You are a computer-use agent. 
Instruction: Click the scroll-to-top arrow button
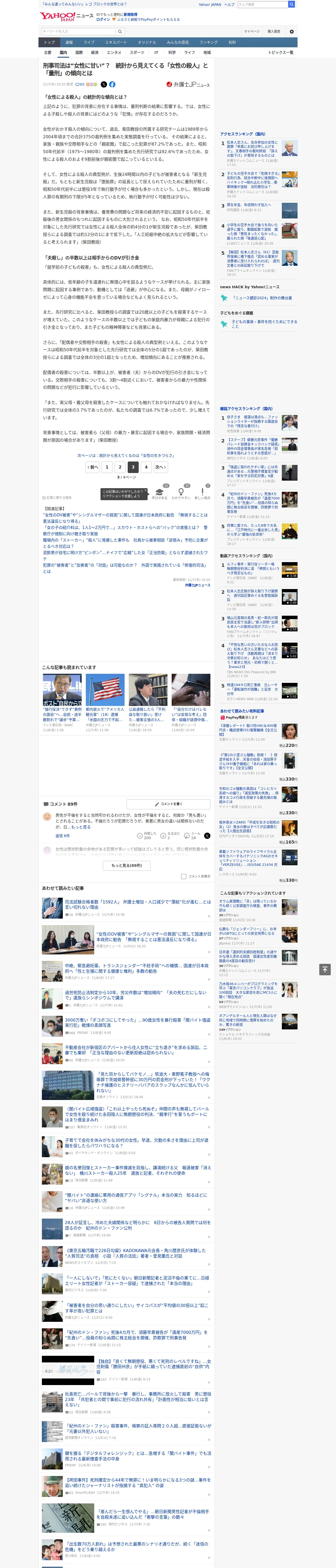pos(325,969)
